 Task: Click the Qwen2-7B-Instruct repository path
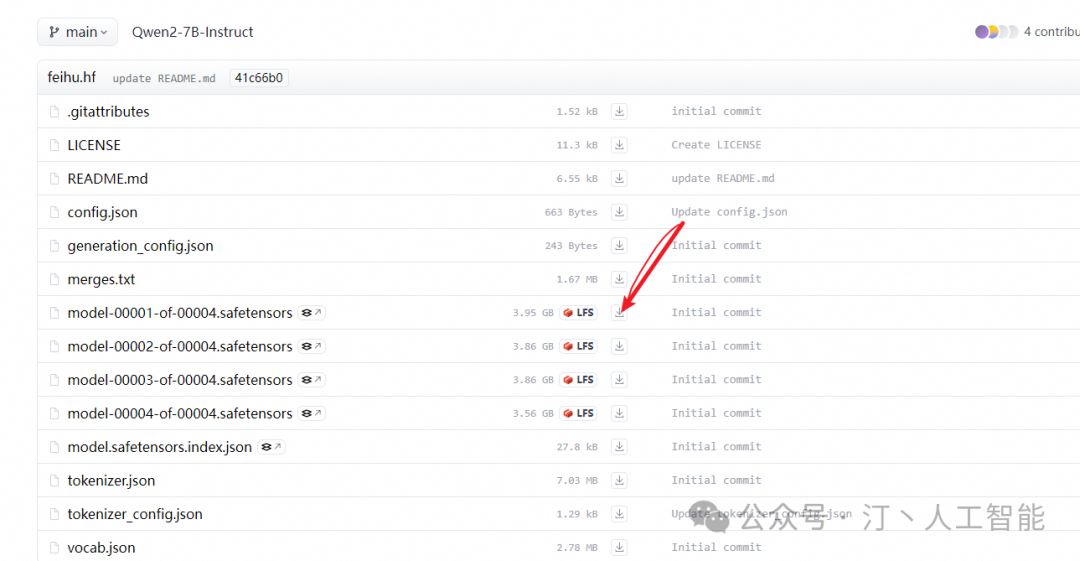click(x=192, y=32)
